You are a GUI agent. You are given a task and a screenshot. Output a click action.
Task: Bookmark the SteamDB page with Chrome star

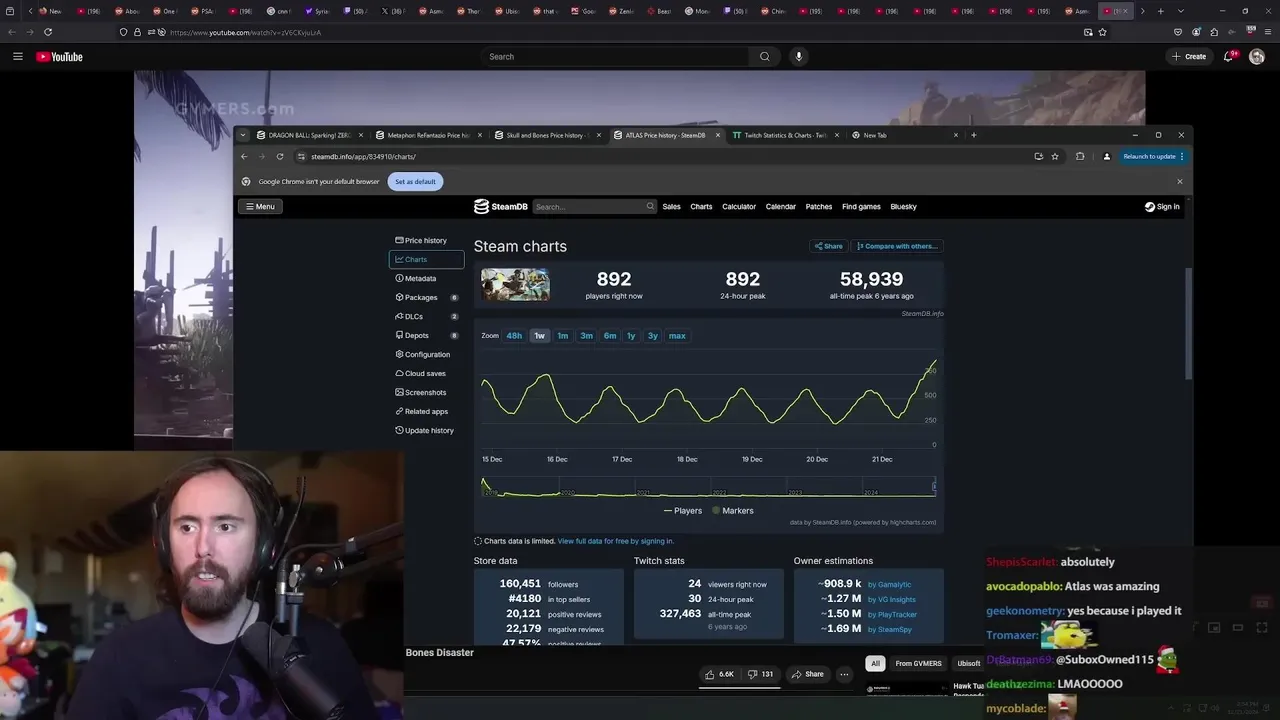click(x=1055, y=156)
